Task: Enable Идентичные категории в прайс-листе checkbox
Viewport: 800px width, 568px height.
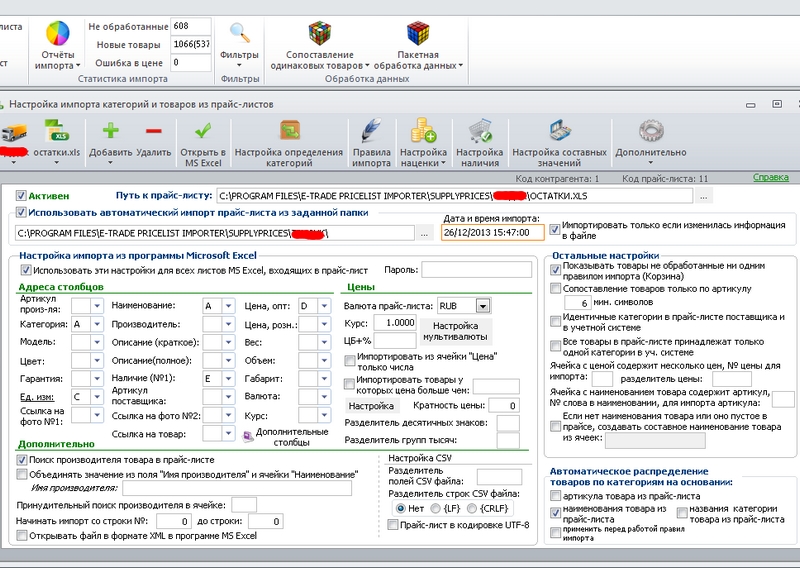Action: coord(556,322)
